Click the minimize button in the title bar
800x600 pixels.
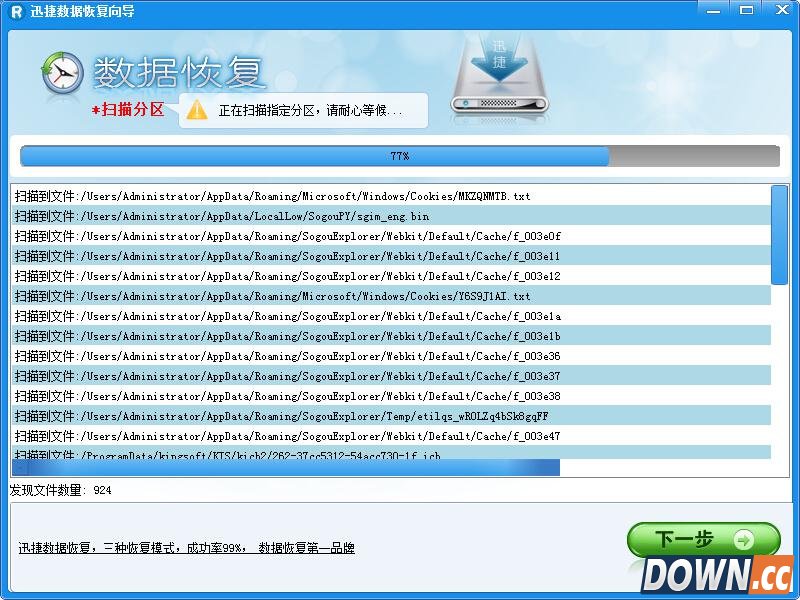click(713, 10)
